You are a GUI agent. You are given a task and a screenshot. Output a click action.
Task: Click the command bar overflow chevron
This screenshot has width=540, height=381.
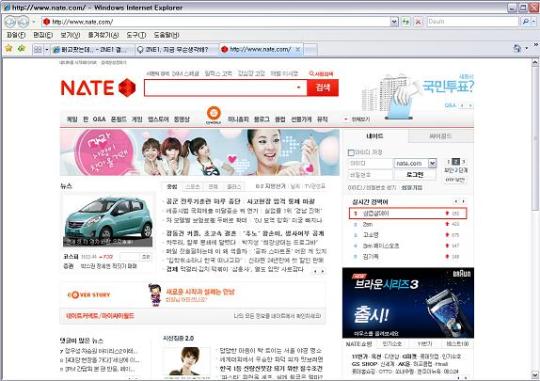point(536,45)
